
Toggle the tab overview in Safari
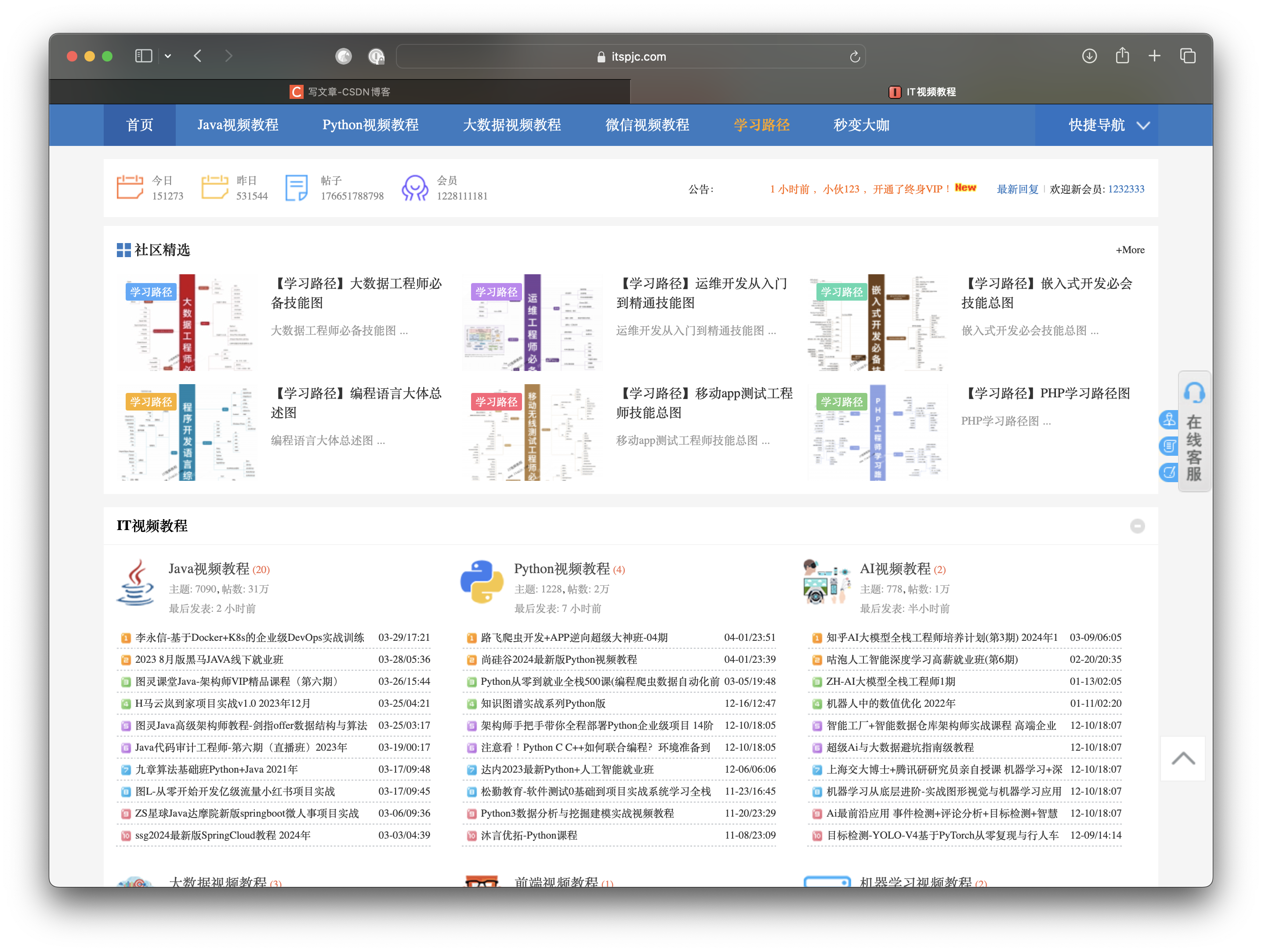pos(1189,56)
